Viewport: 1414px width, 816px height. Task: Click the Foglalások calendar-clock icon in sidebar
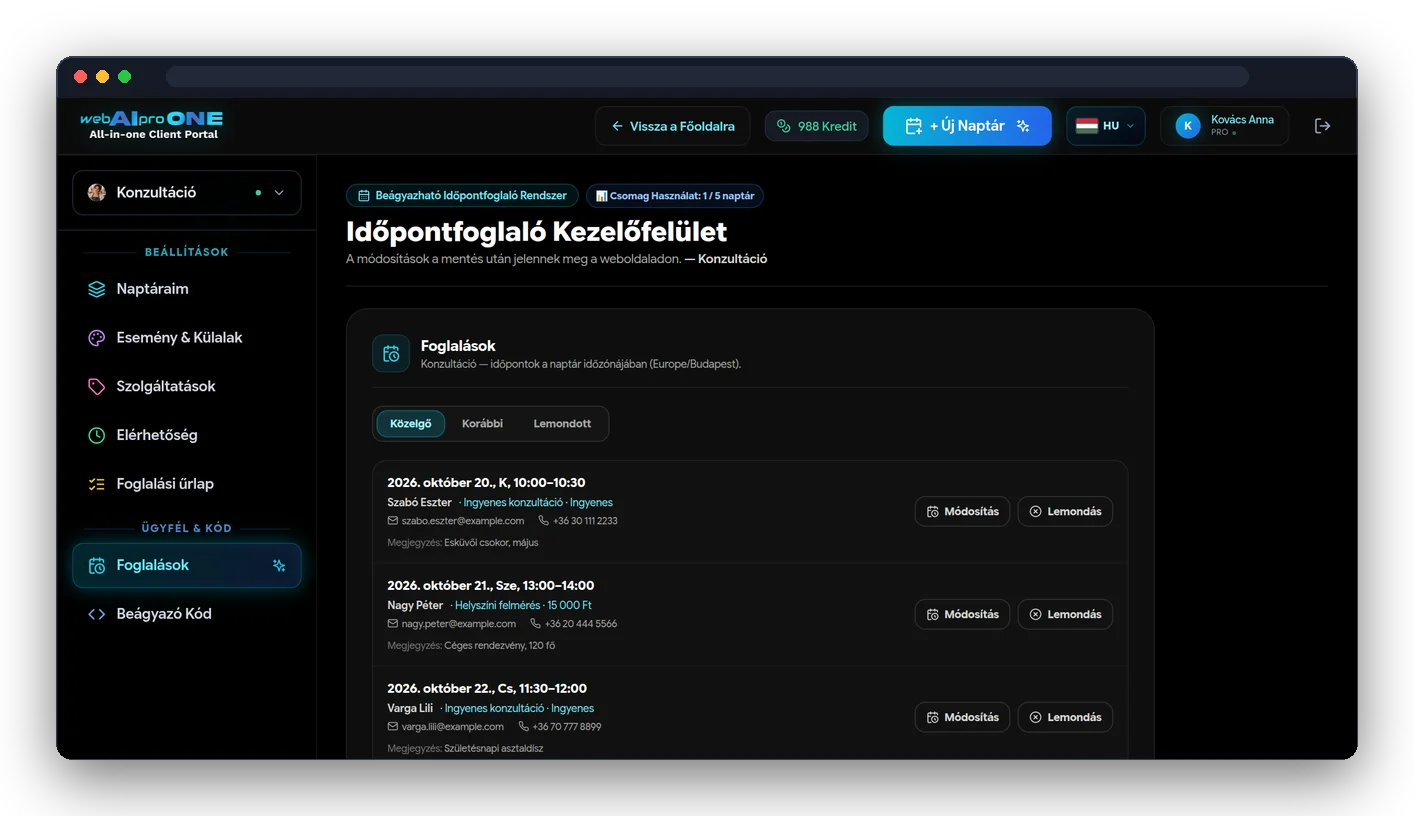point(97,566)
